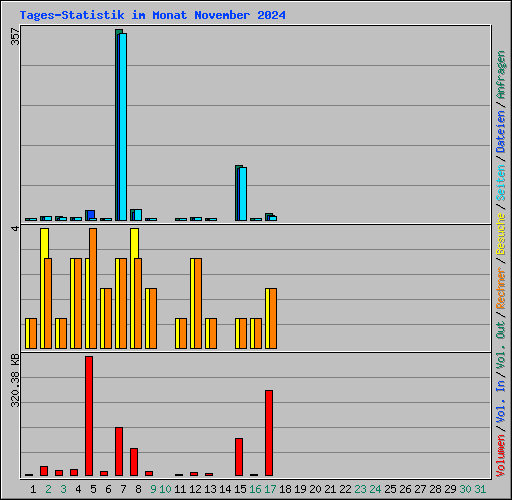Click the orange hosts bar for day 17
This screenshot has height=500, width=512.
[273, 318]
